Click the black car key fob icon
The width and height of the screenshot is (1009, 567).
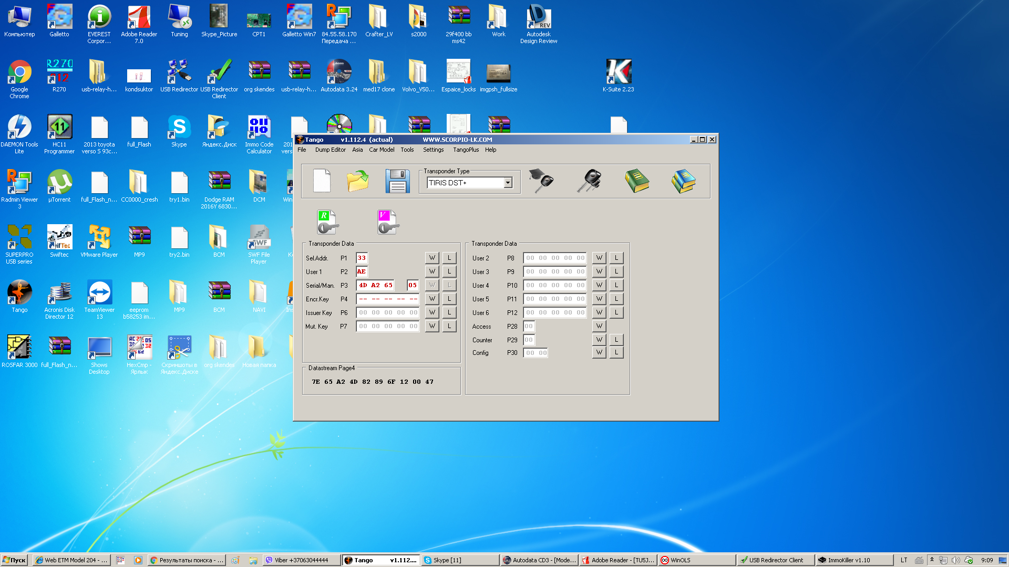(589, 181)
